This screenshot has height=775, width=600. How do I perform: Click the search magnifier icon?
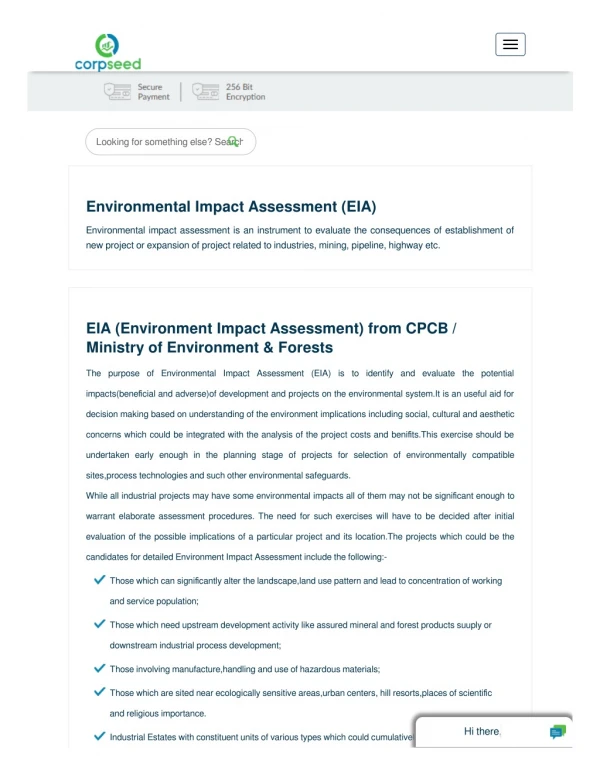(233, 141)
